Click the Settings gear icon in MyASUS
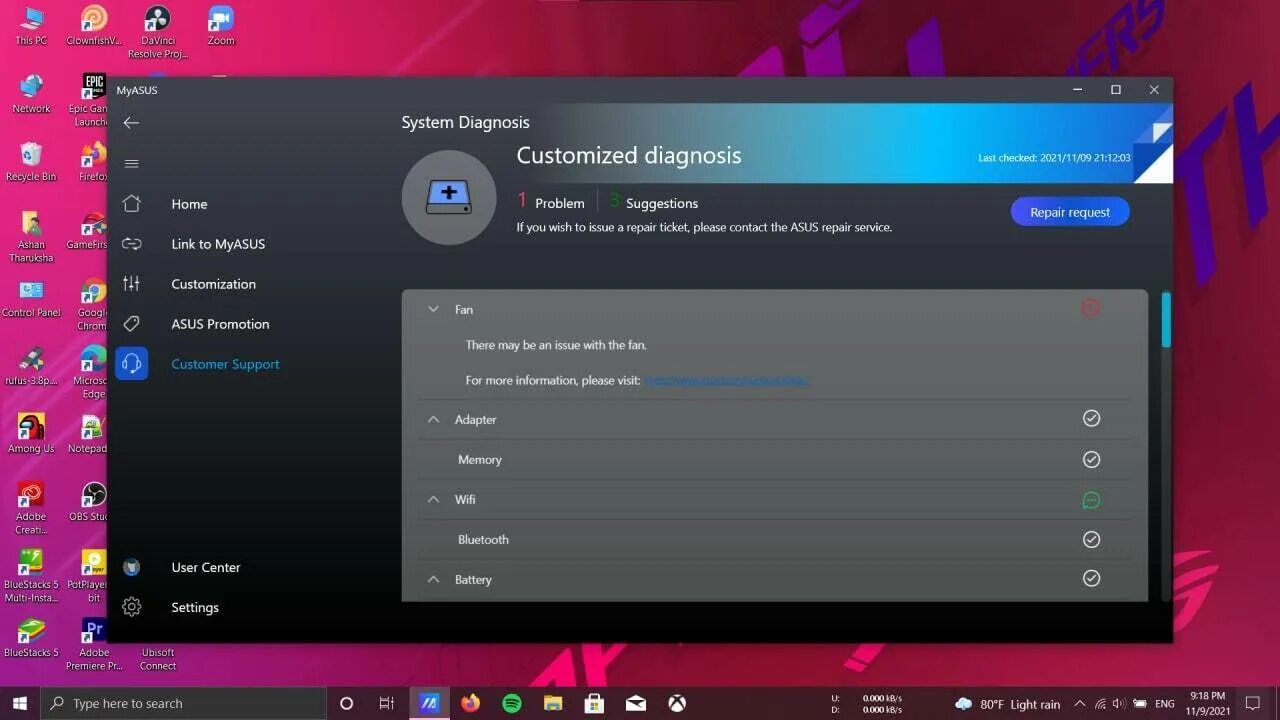 (131, 607)
